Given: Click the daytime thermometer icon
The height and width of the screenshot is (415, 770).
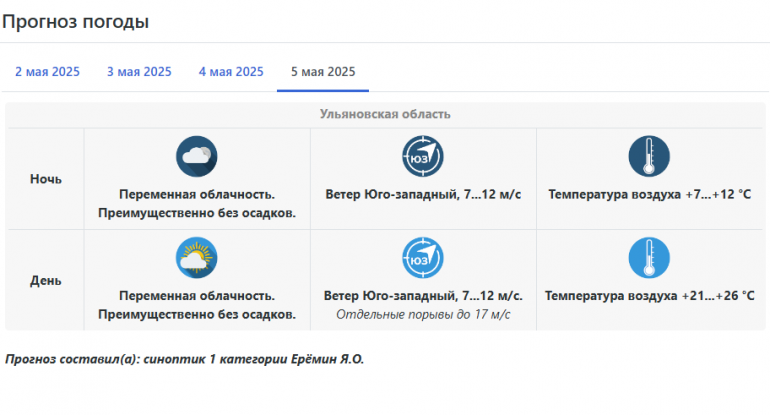Looking at the screenshot, I should 648,258.
